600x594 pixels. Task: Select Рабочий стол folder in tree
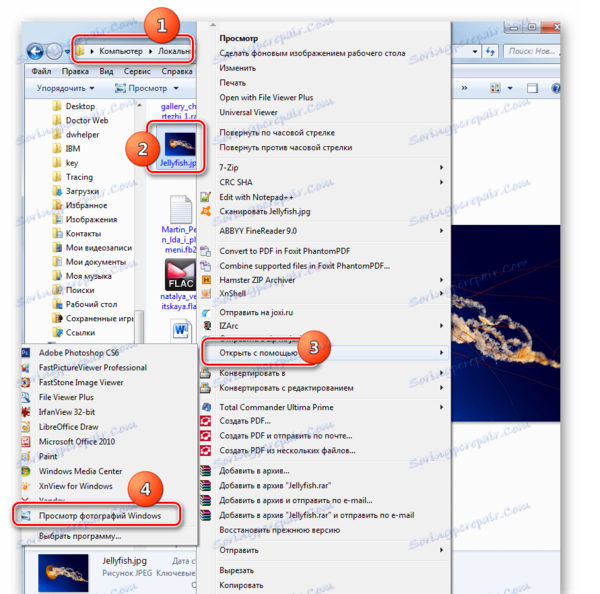coord(91,304)
